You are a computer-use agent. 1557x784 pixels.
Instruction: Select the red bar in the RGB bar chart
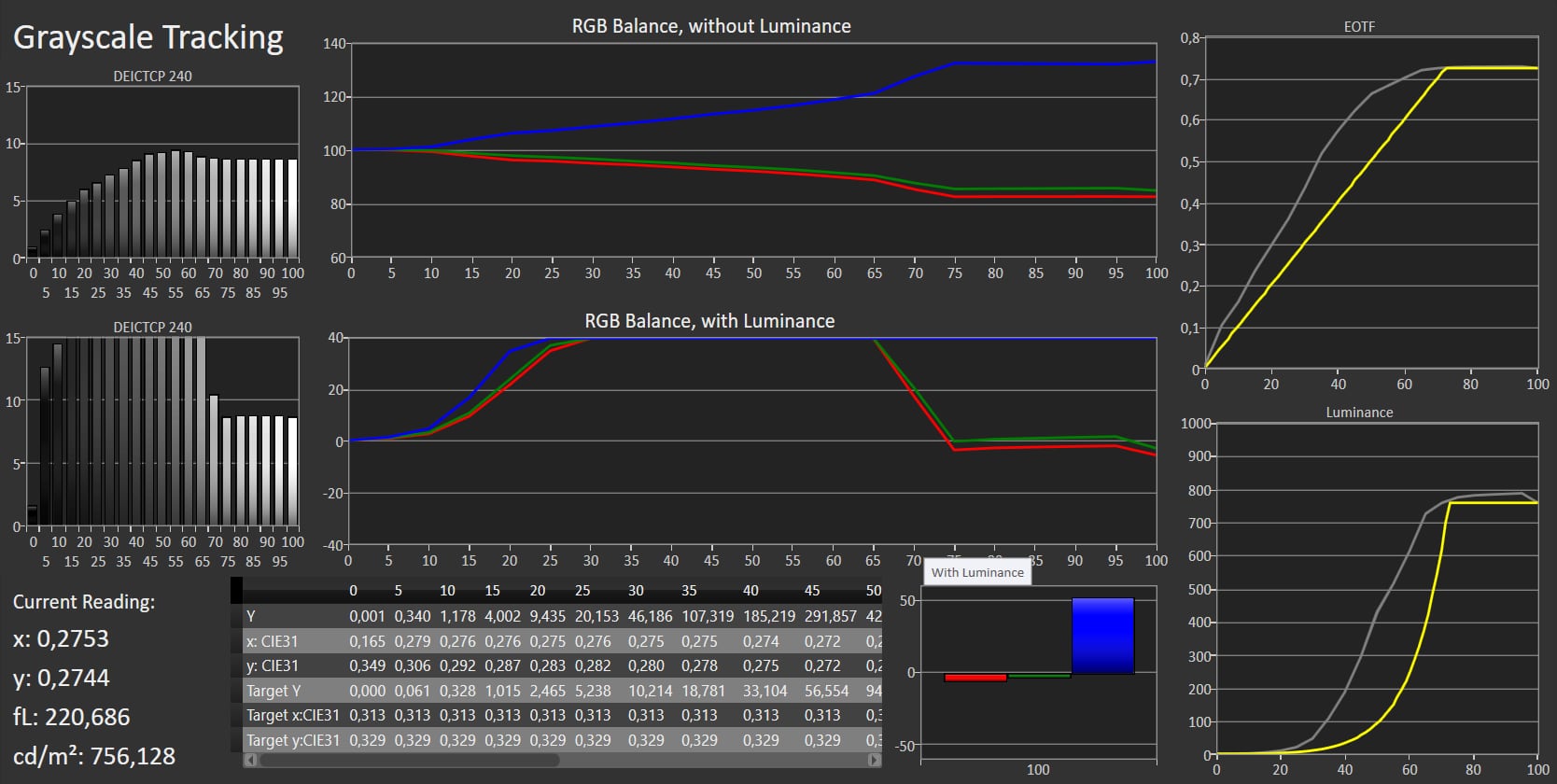tap(975, 677)
